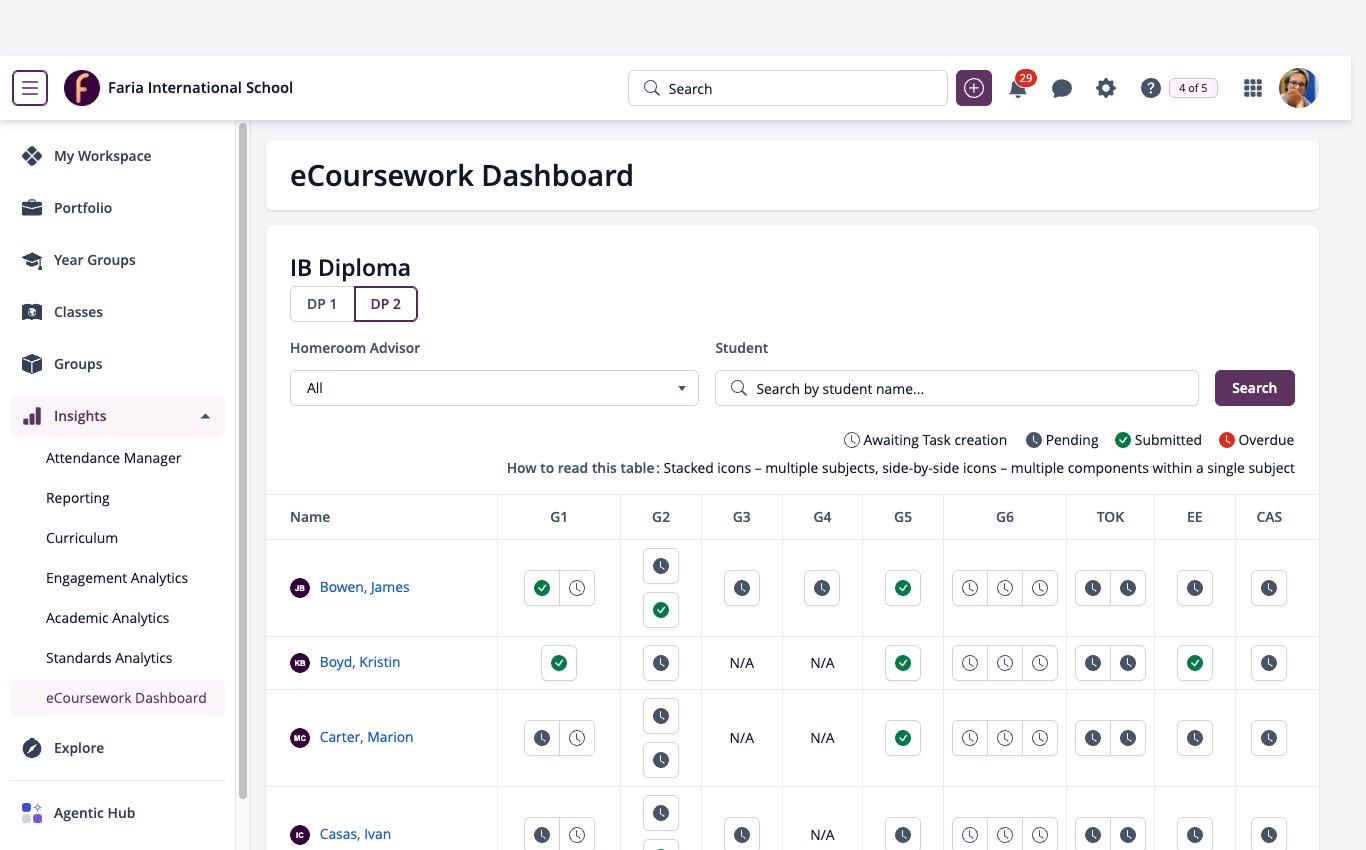Click the purple Search button
The height and width of the screenshot is (850, 1366).
pos(1255,388)
